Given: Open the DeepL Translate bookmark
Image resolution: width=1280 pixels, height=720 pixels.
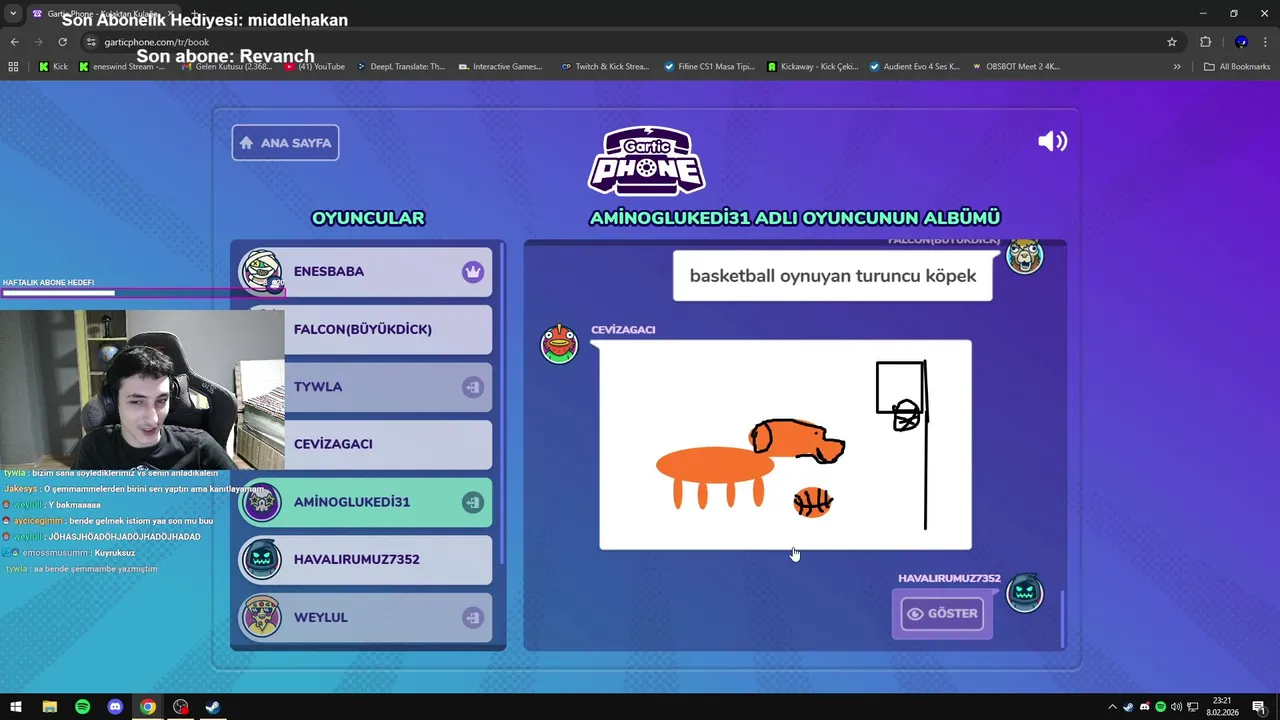Looking at the screenshot, I should tap(400, 67).
